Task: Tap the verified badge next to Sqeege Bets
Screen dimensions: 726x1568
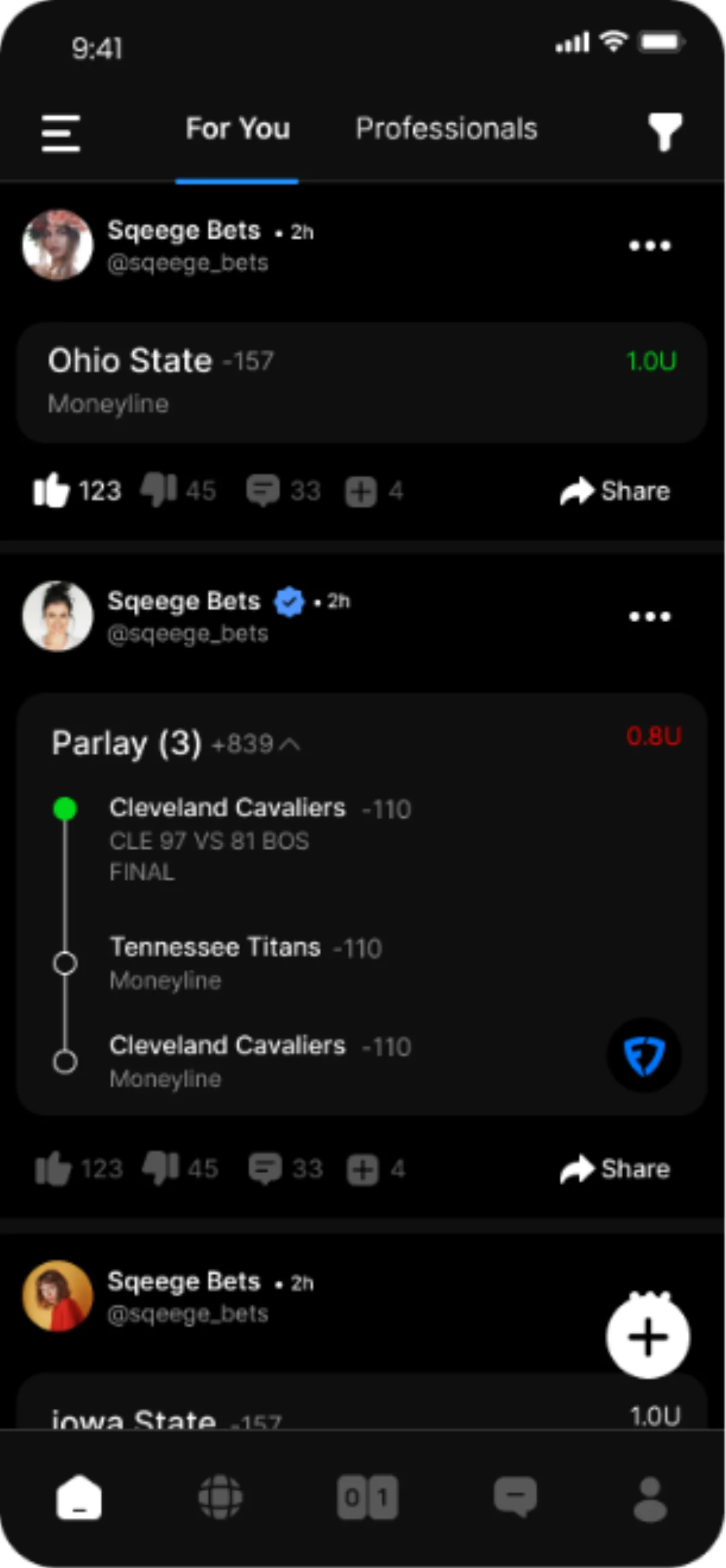Action: [x=289, y=601]
